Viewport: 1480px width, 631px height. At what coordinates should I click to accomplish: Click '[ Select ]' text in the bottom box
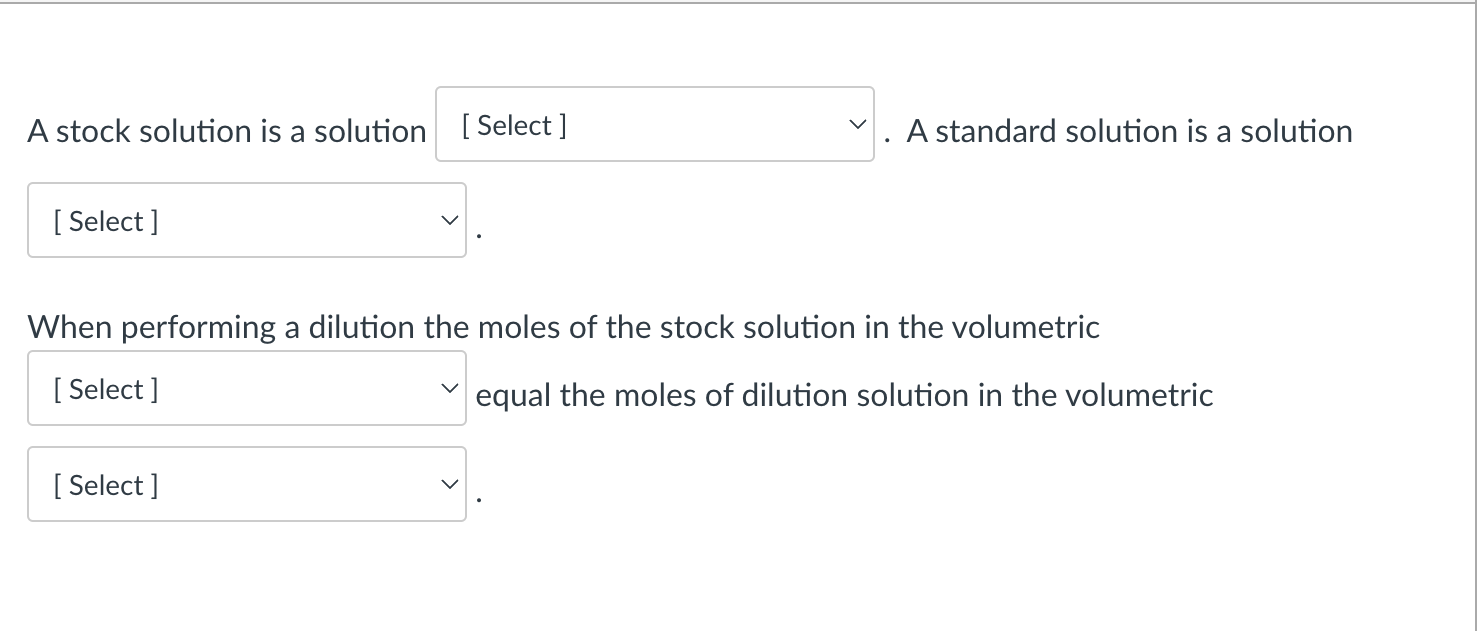tap(106, 486)
